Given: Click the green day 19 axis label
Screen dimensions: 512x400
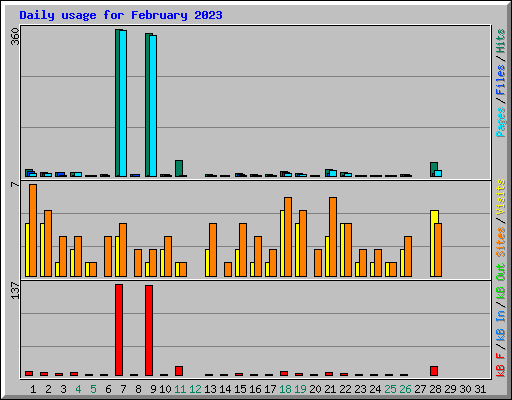Looking at the screenshot, I should (x=300, y=389).
